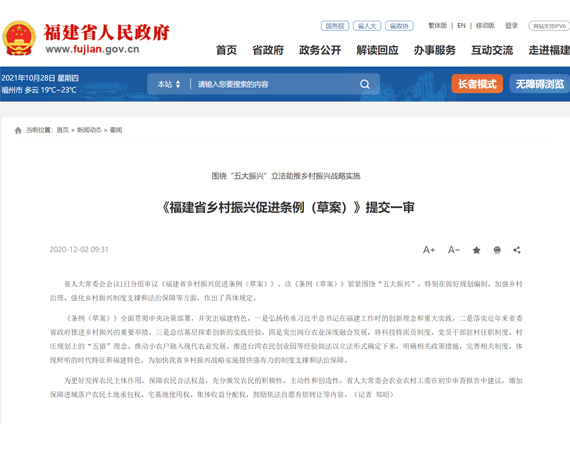Viewport: 570px width, 455px height.
Task: Click the 福建省人民政府 title text
Action: (107, 32)
